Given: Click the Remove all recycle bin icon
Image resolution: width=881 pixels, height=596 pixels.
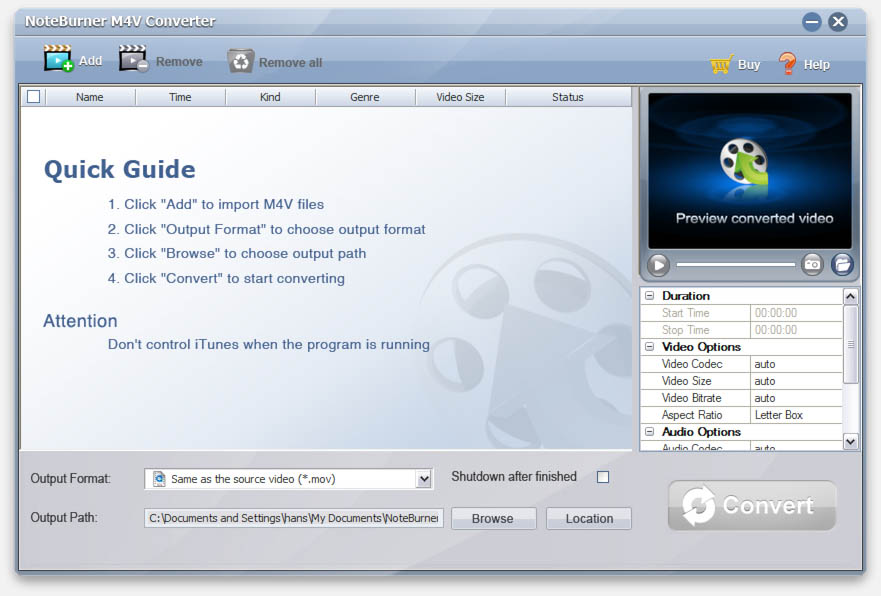Looking at the screenshot, I should pos(240,61).
